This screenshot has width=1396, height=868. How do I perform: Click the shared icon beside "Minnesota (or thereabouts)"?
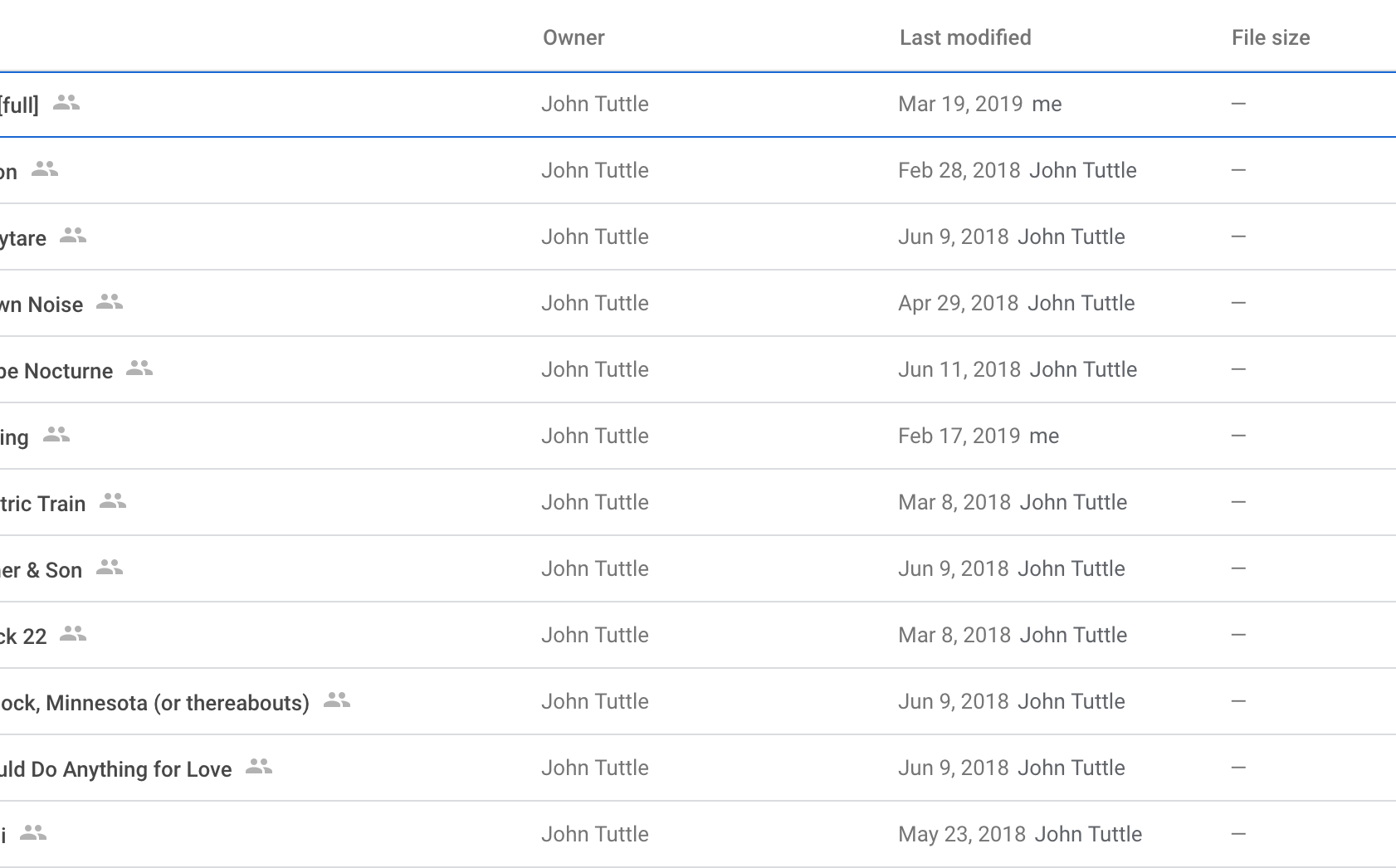click(335, 700)
